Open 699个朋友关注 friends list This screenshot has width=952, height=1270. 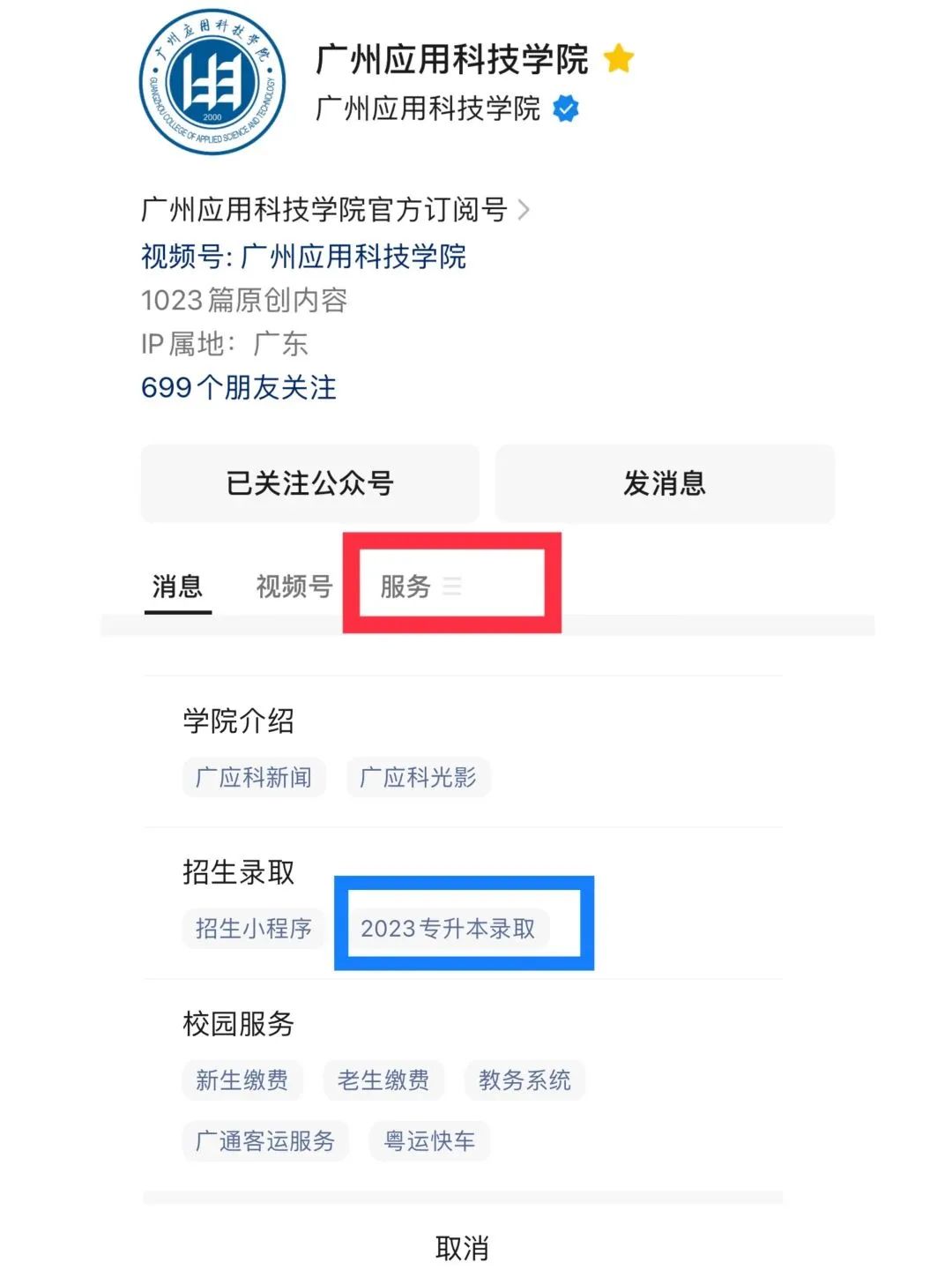click(236, 387)
